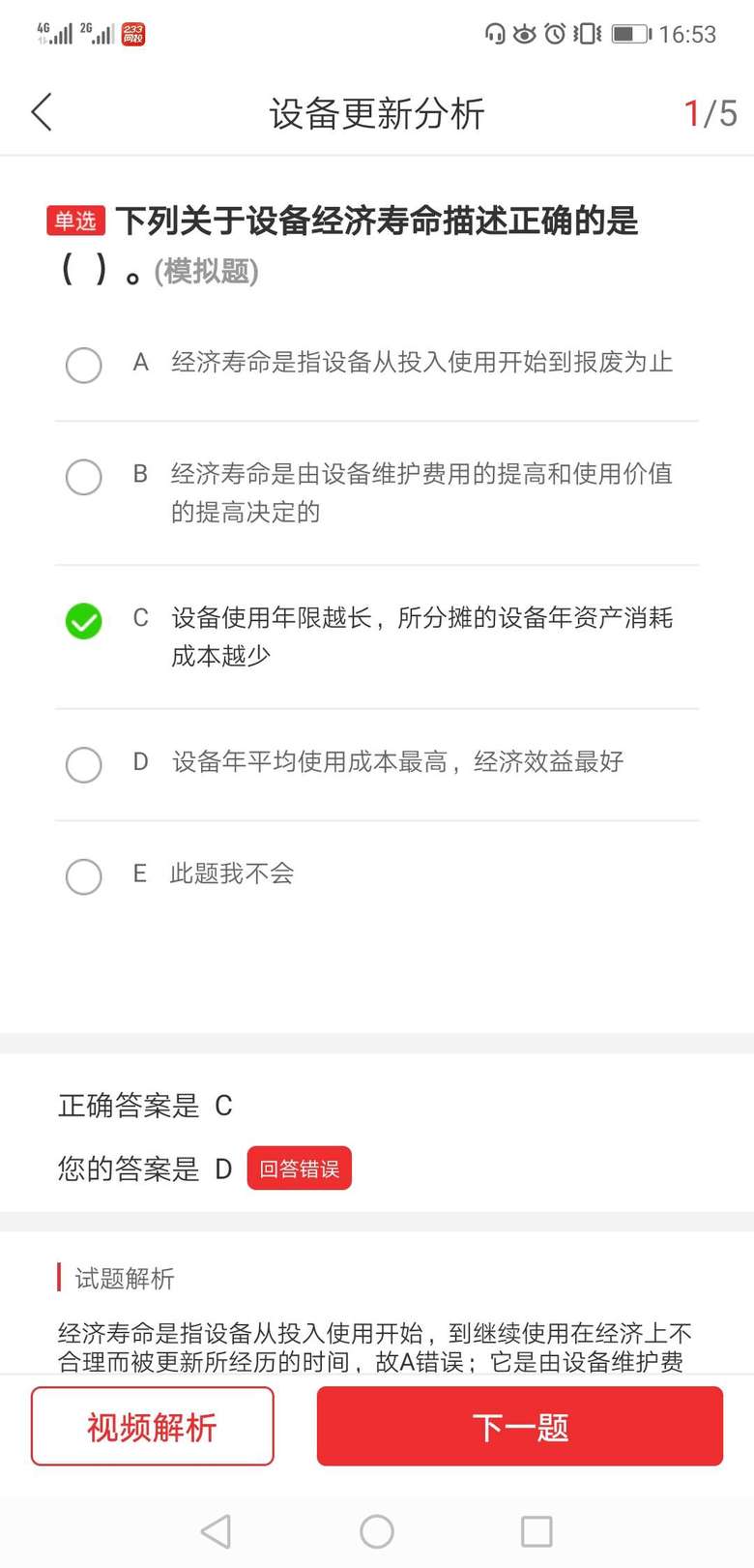Select the green checked option C radio
Image resolution: width=754 pixels, height=1568 pixels.
coord(84,621)
